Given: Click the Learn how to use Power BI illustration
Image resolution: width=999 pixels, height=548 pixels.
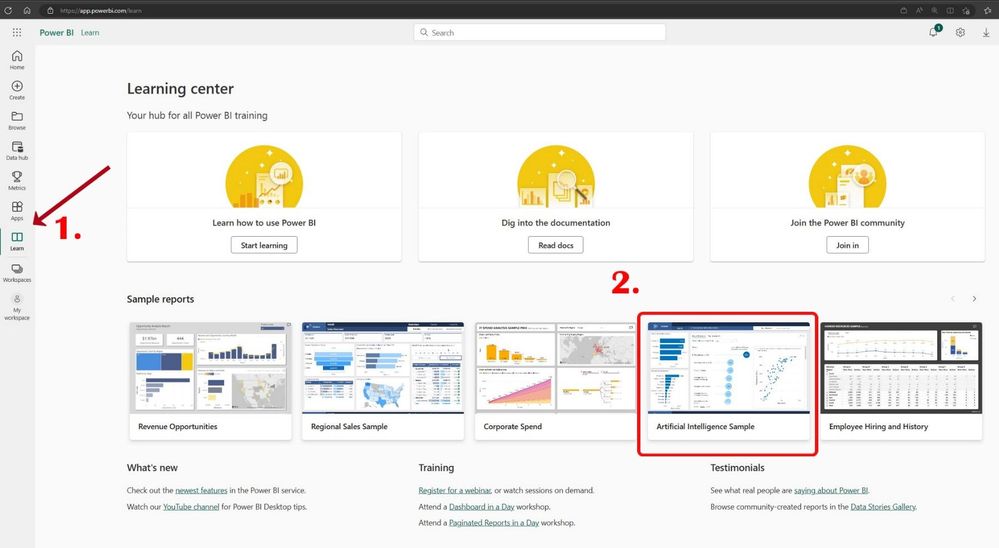Looking at the screenshot, I should 264,177.
